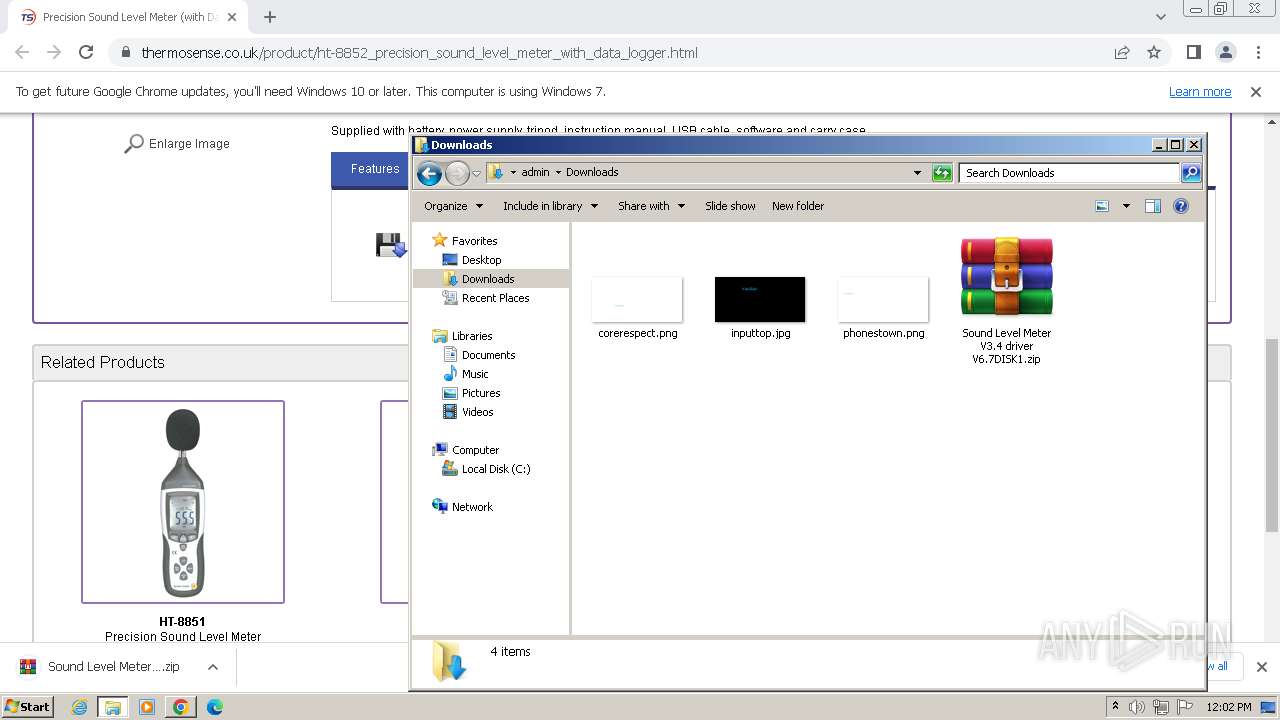Select Network in navigation pane
This screenshot has width=1280, height=720.
click(472, 507)
